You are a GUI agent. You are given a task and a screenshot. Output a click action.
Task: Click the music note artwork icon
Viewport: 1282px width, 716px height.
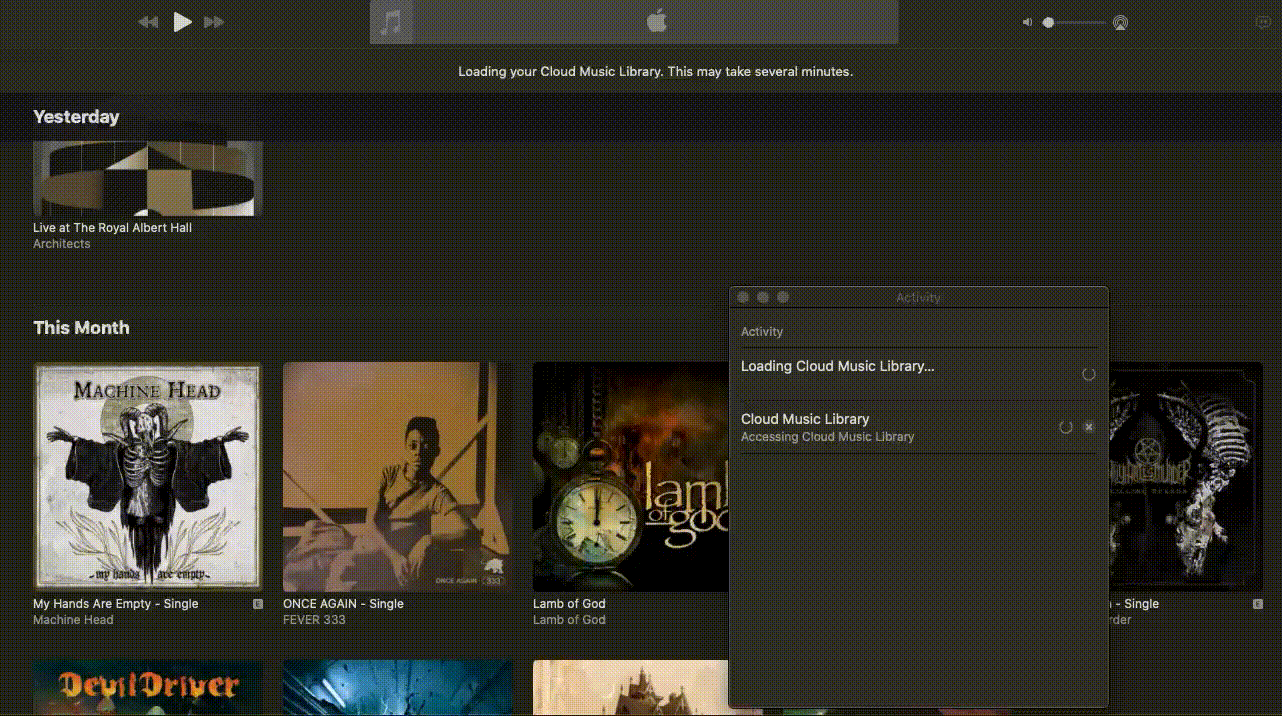(392, 22)
